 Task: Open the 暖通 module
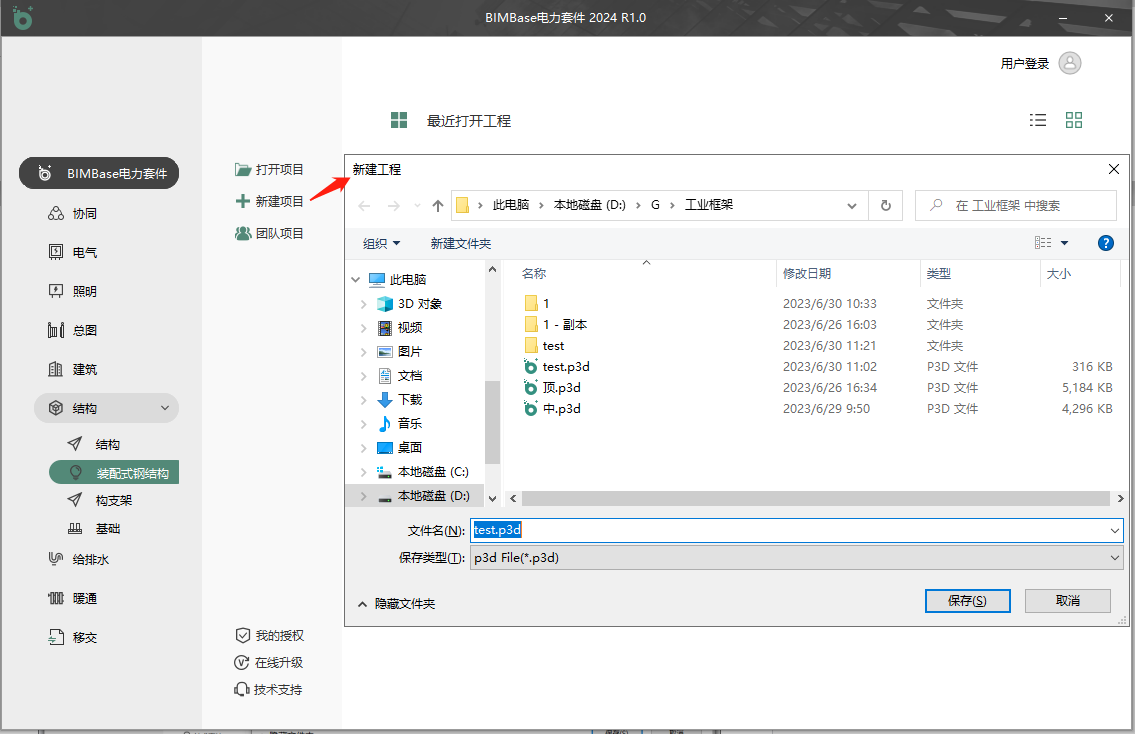(72, 598)
